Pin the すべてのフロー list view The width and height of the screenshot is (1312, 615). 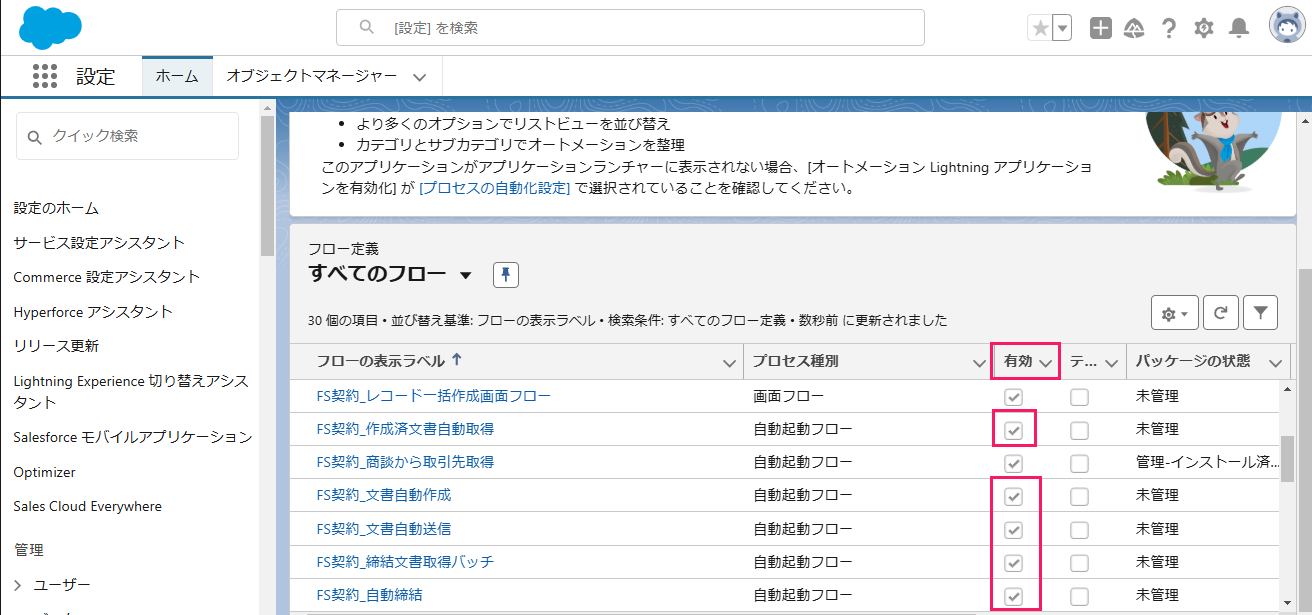pos(506,275)
